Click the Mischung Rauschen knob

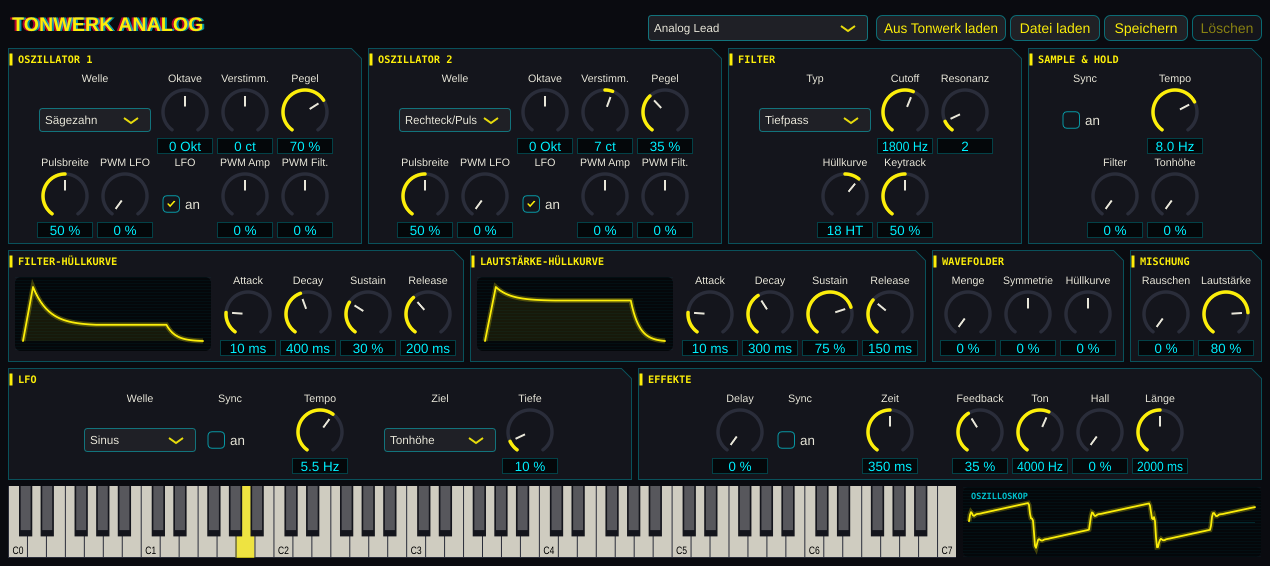(x=1166, y=314)
